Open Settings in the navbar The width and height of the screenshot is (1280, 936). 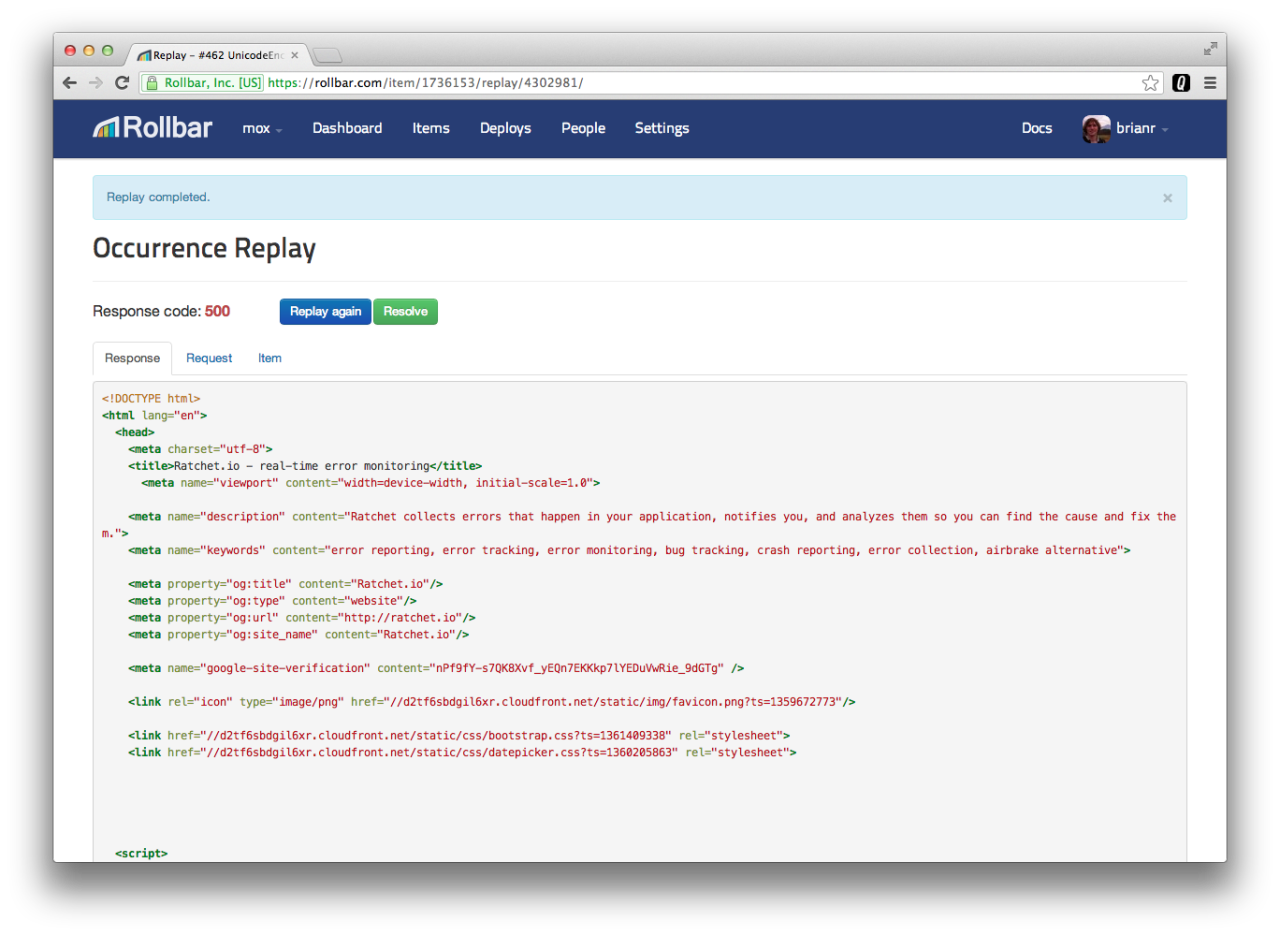coord(662,128)
